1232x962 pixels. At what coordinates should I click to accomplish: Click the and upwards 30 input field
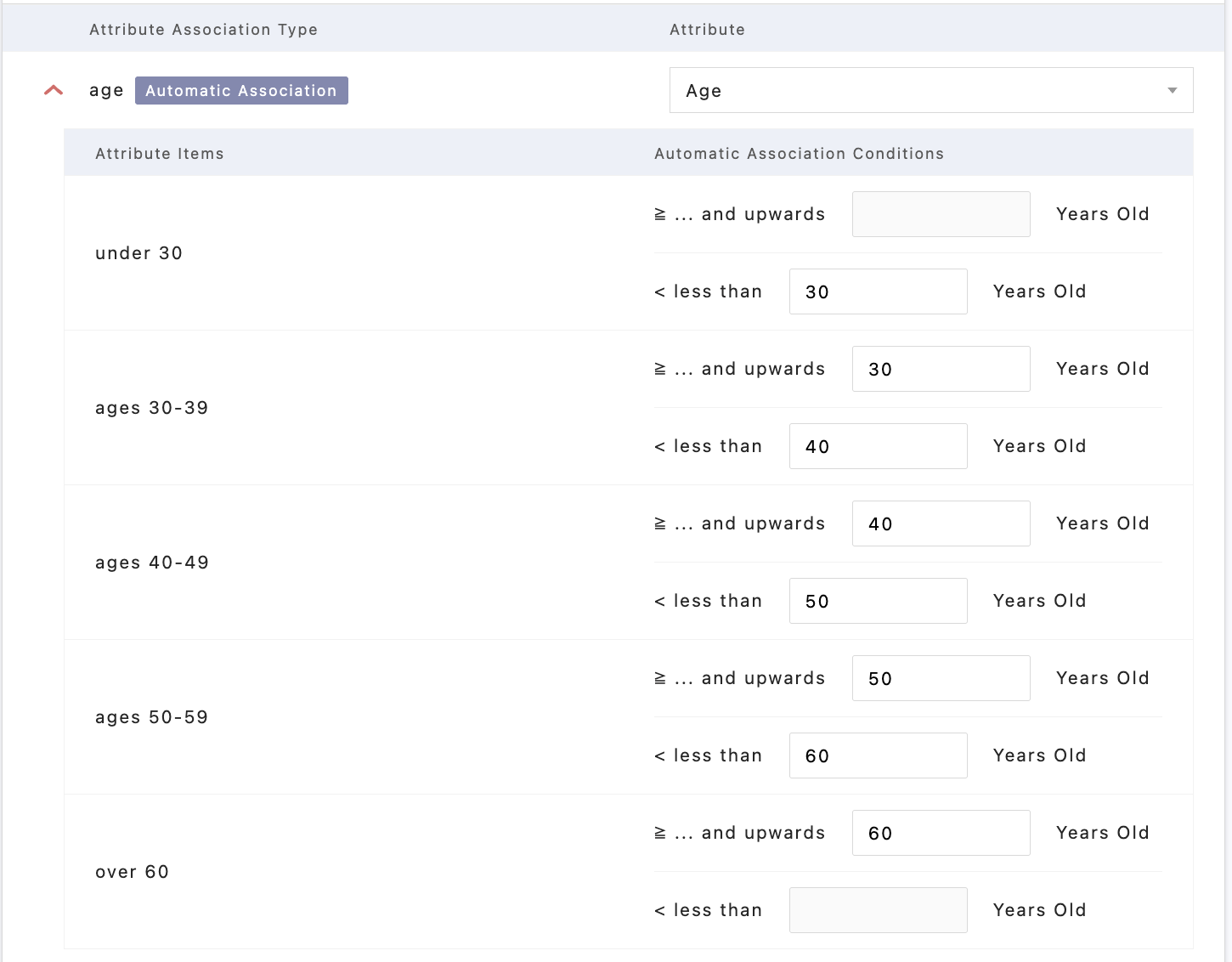click(941, 369)
